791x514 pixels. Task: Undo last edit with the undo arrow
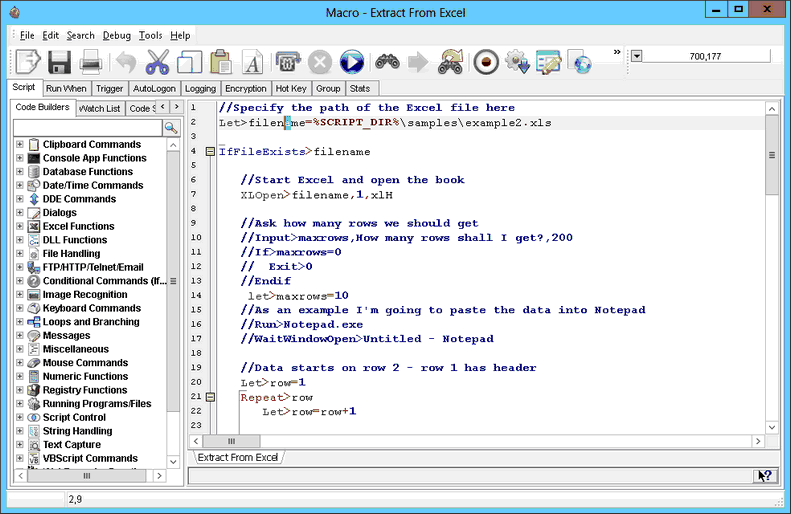126,63
